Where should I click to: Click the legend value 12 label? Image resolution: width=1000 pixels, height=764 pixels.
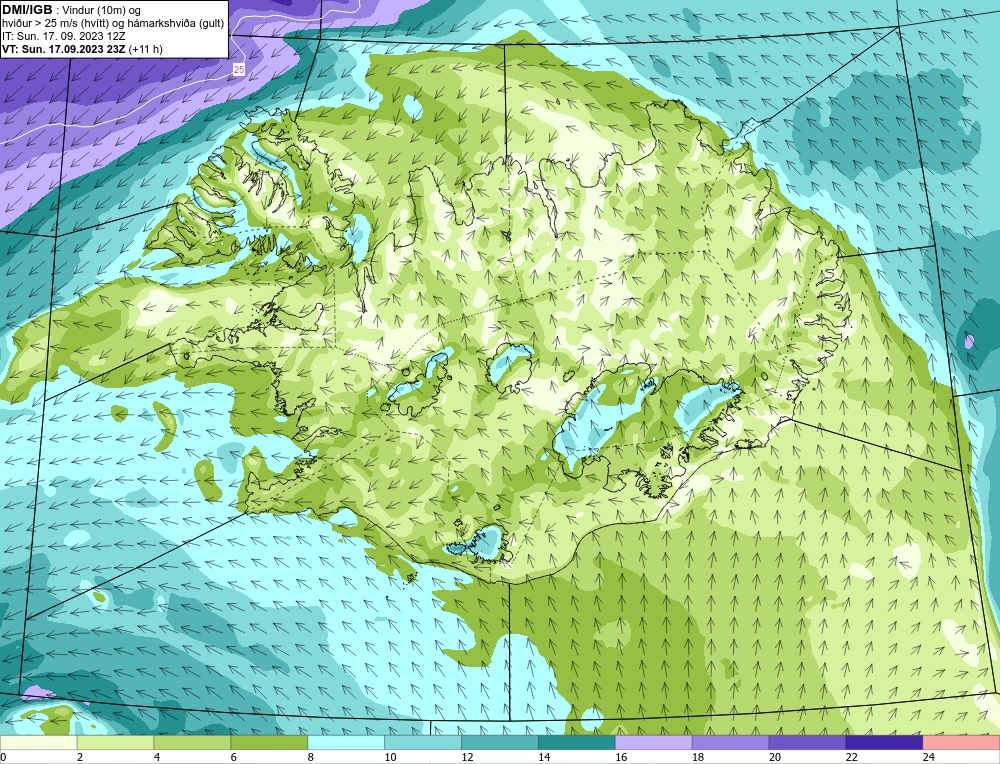click(x=467, y=757)
